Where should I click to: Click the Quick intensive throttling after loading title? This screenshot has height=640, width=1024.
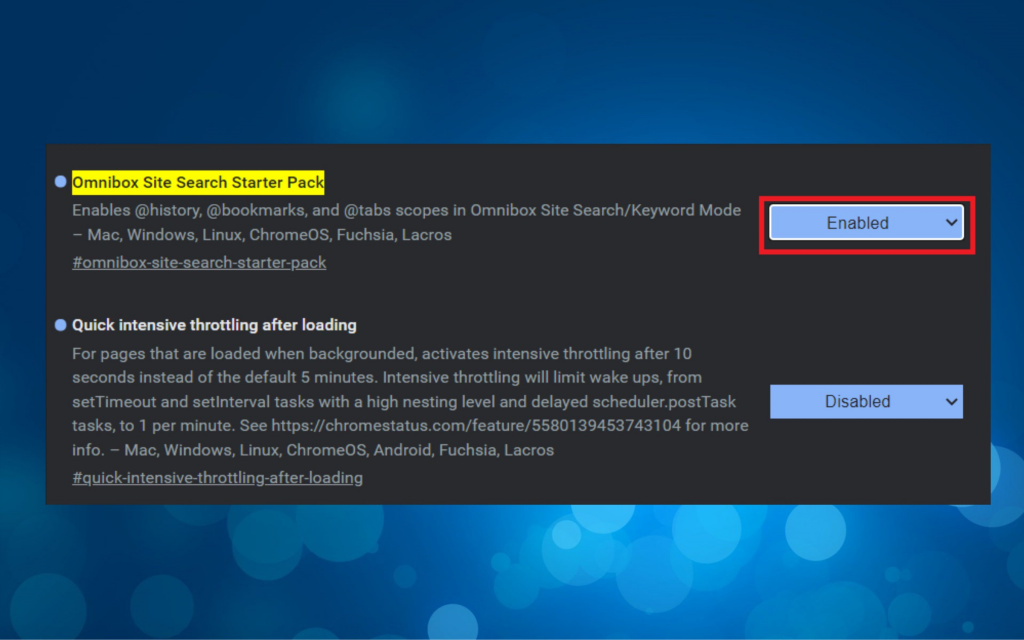pos(214,325)
